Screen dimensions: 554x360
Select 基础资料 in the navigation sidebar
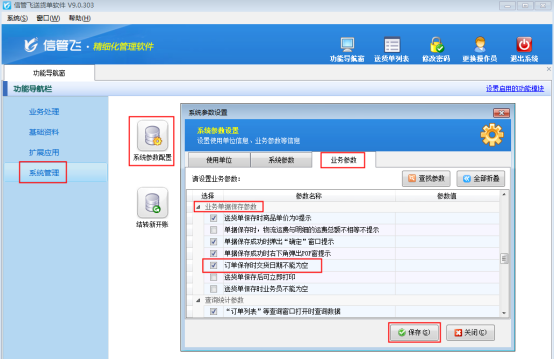tap(44, 132)
